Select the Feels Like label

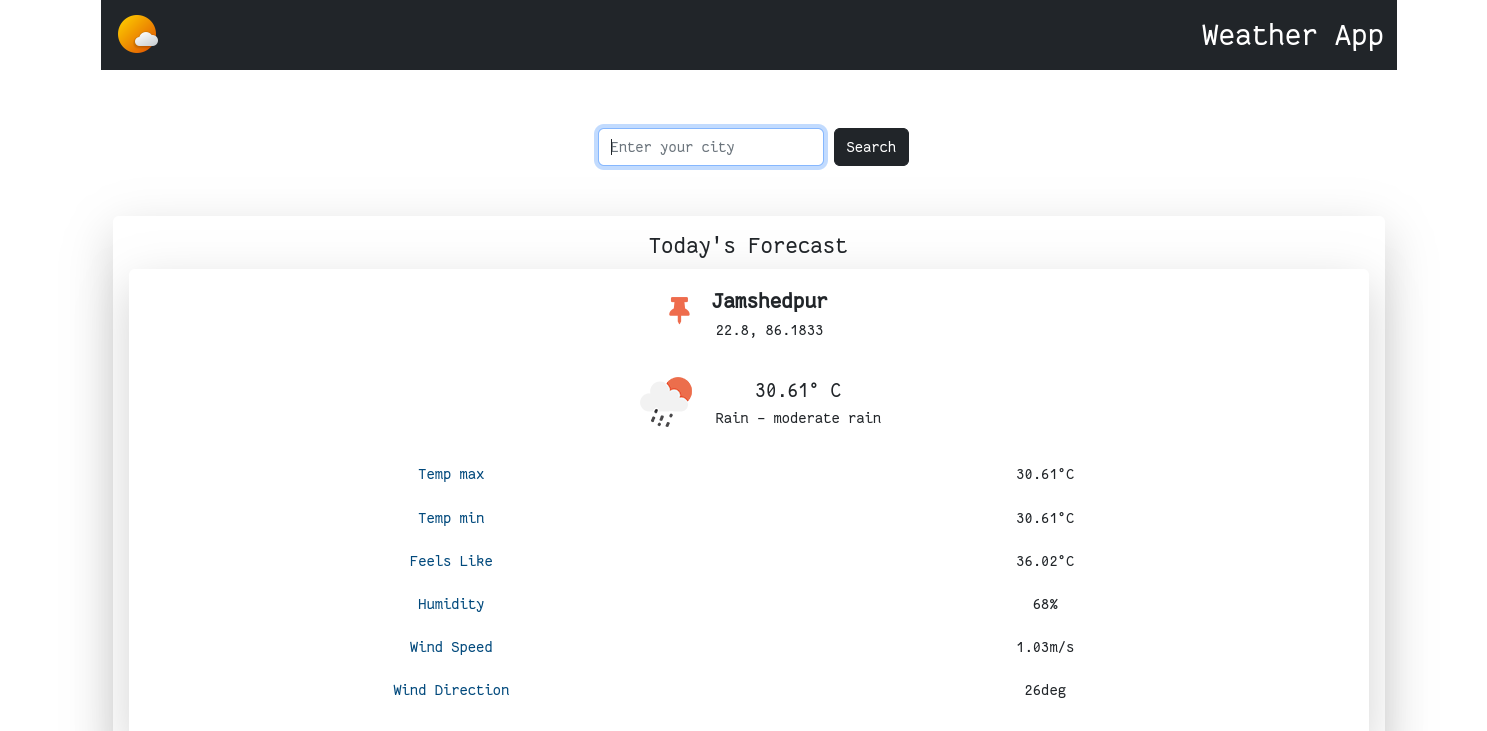(x=451, y=561)
